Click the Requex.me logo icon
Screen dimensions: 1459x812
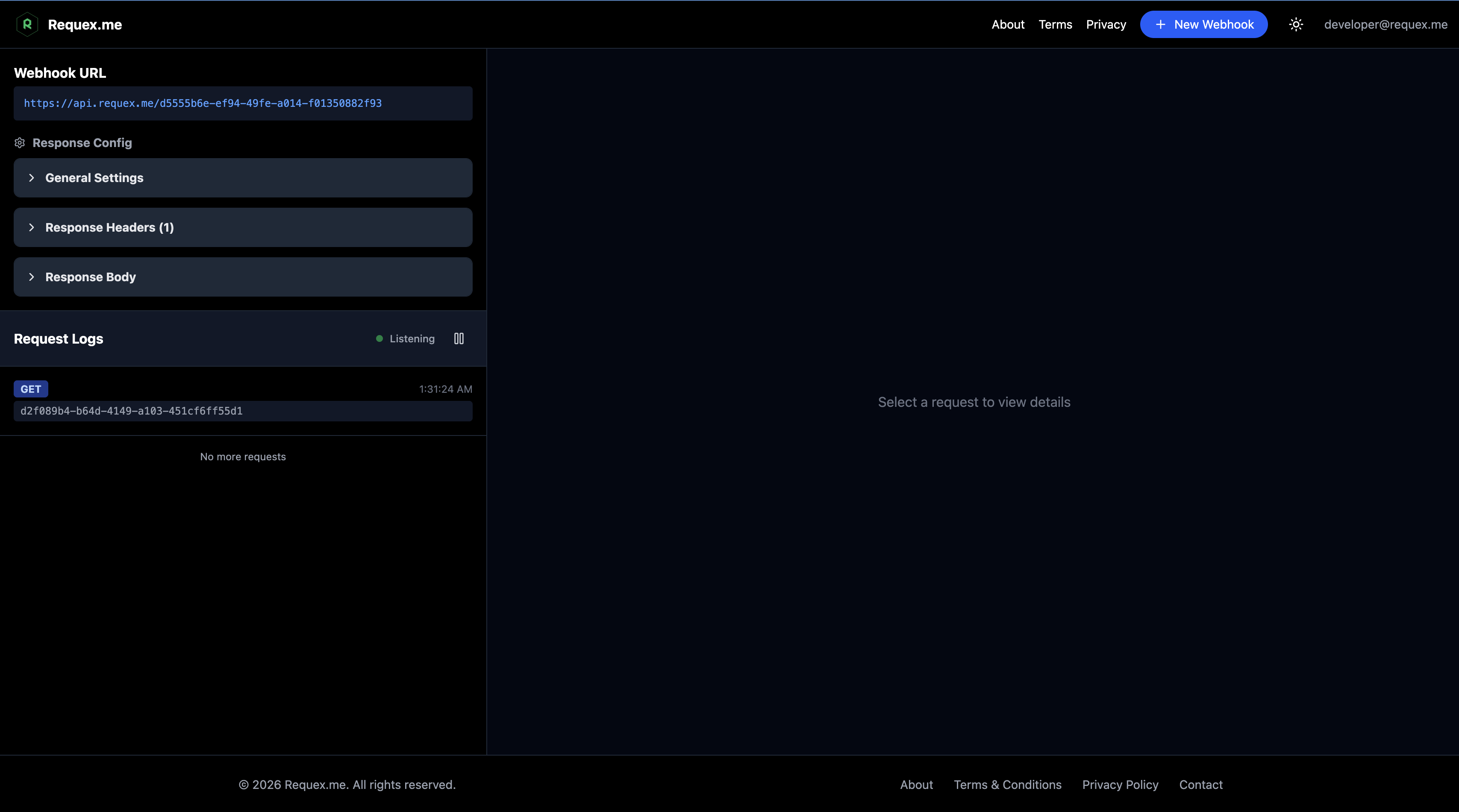point(26,24)
